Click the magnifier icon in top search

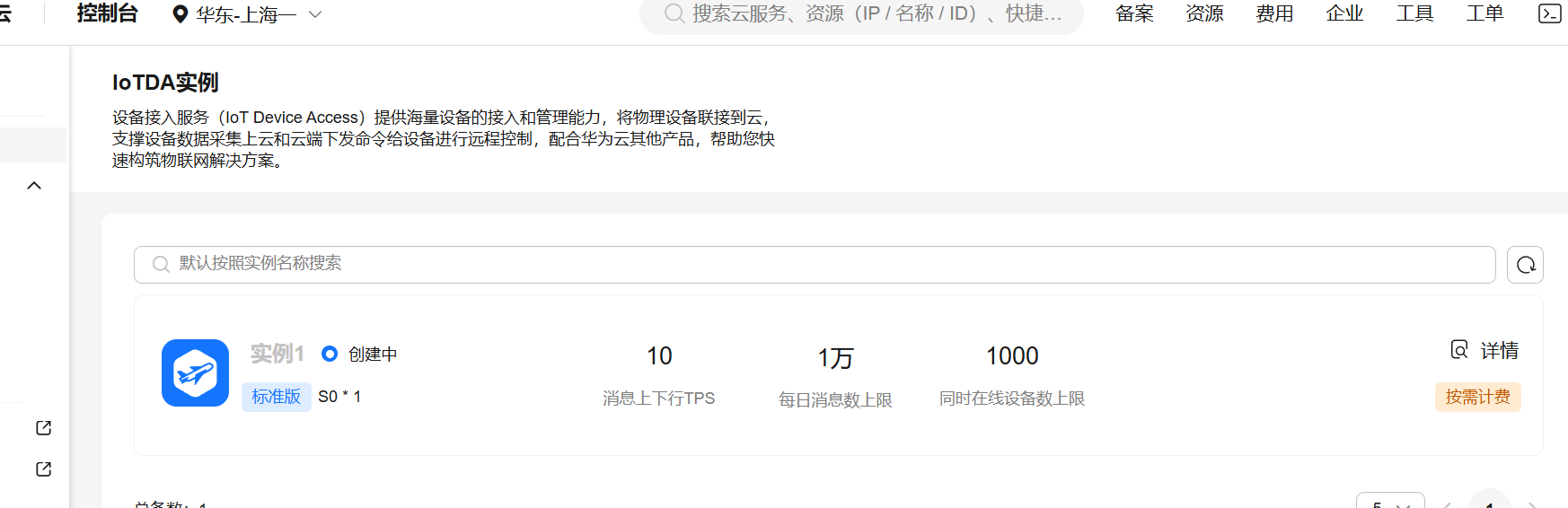674,13
